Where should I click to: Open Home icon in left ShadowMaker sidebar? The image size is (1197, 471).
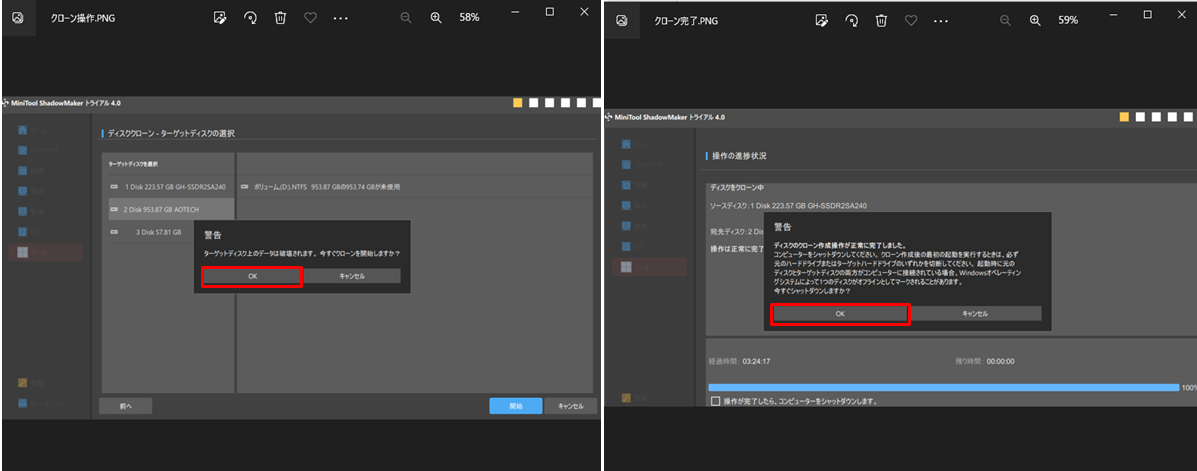tap(23, 131)
